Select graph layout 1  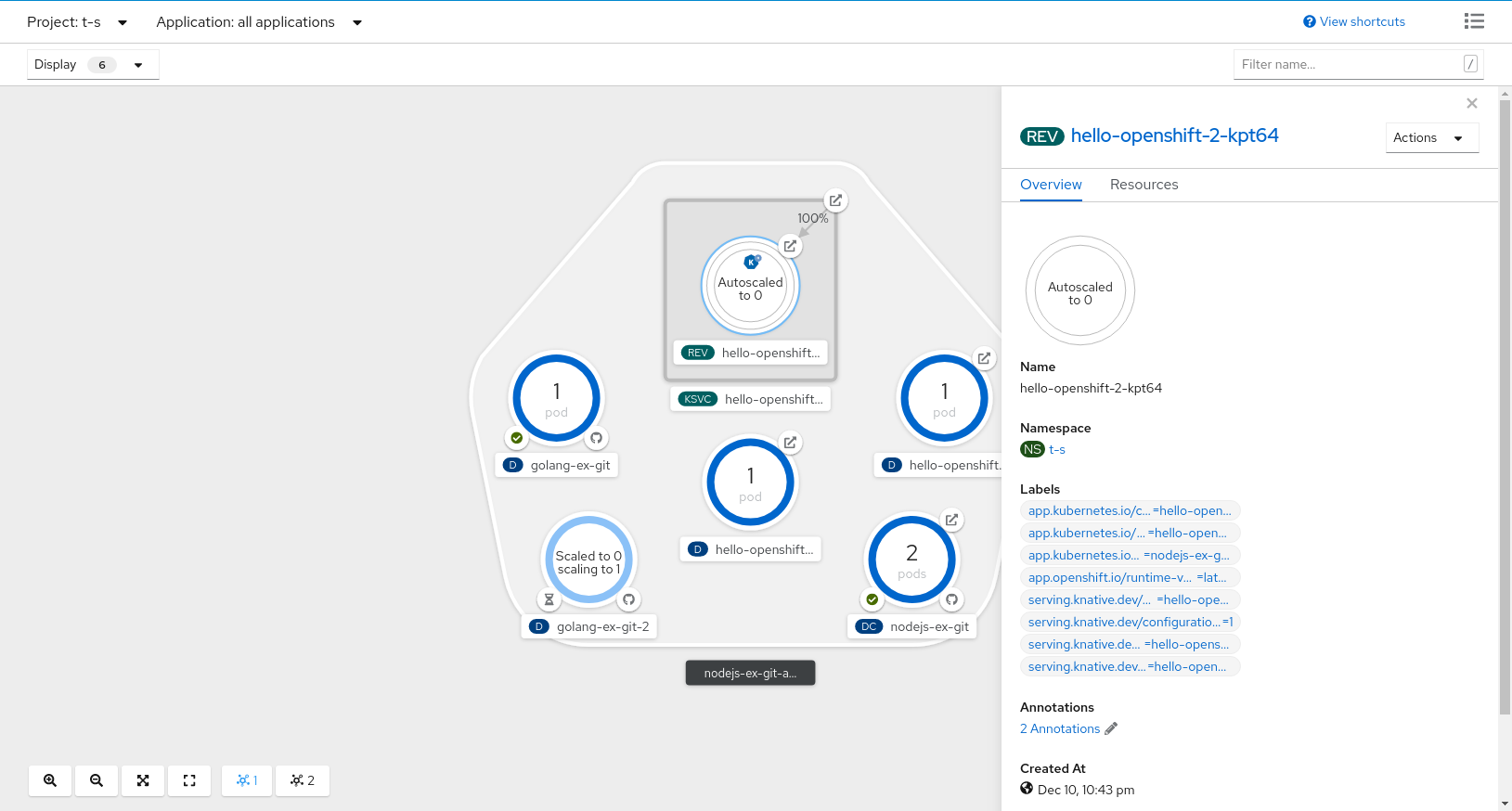click(247, 780)
